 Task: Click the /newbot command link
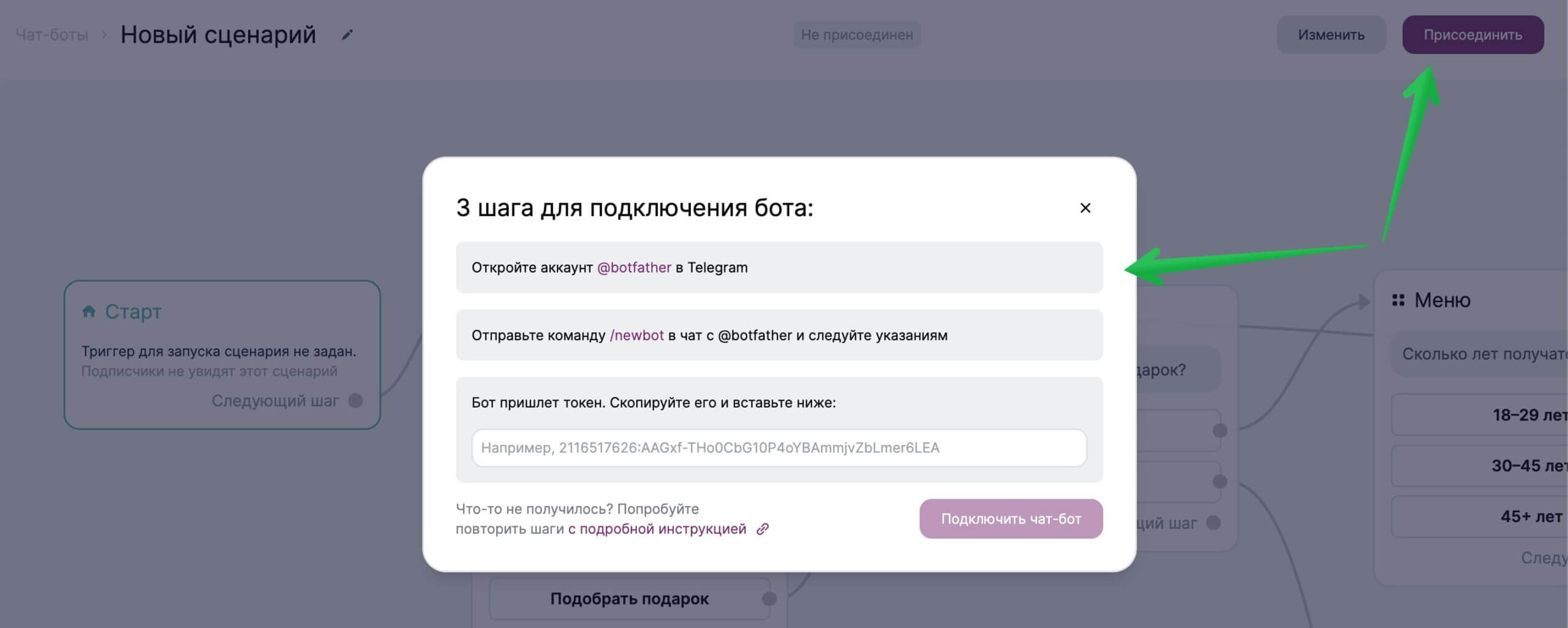636,335
